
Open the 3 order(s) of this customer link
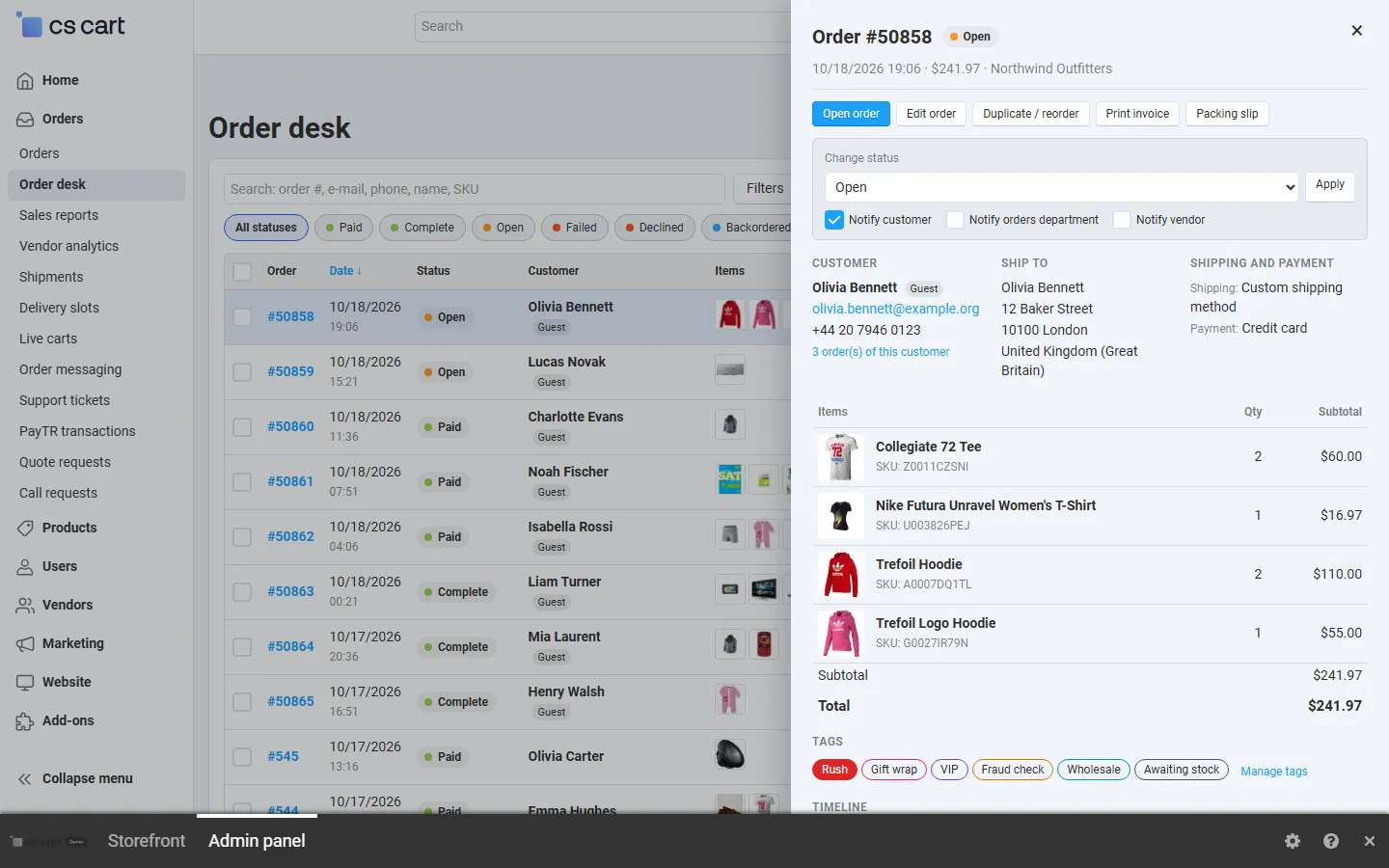(x=881, y=352)
